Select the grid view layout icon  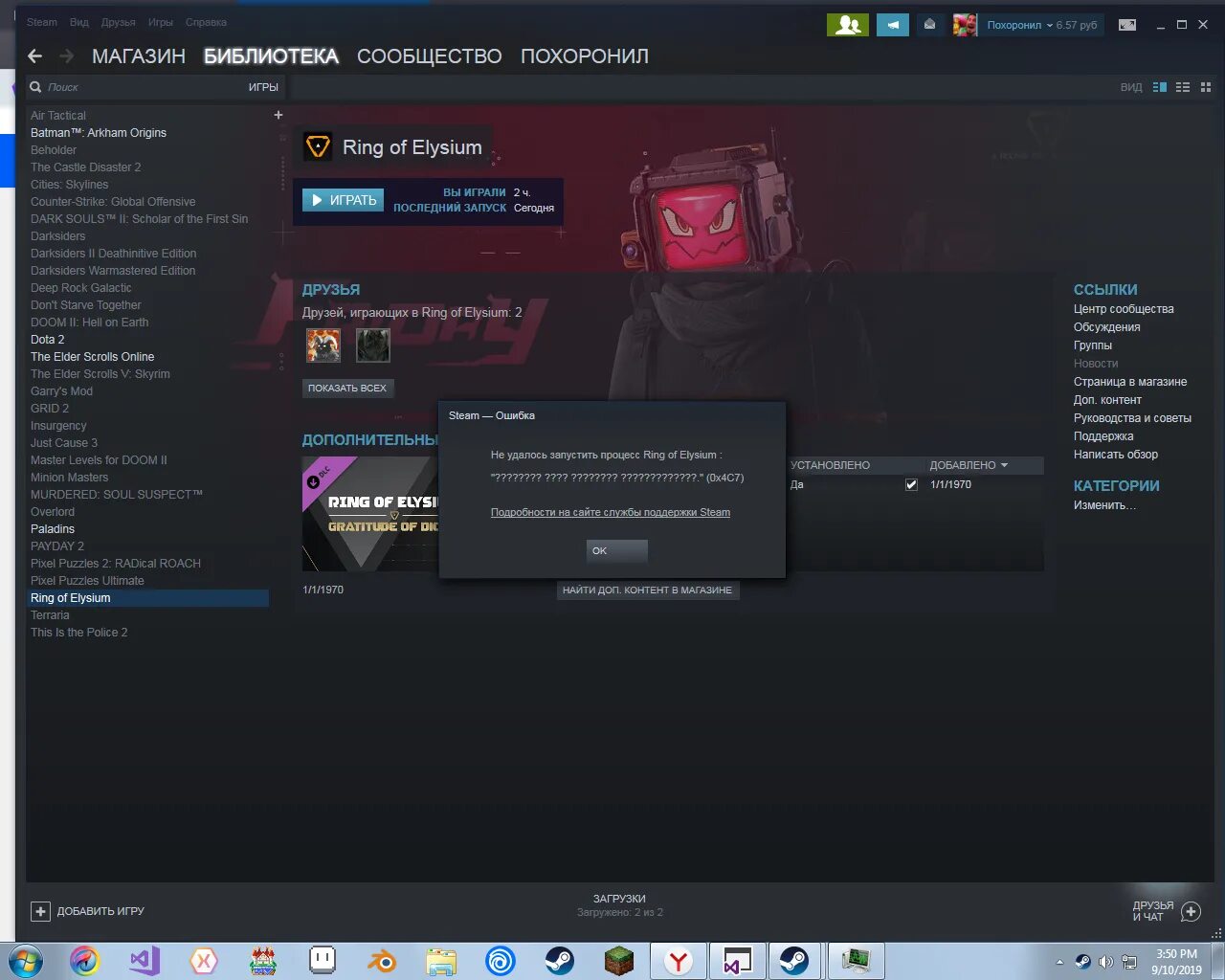(x=1206, y=87)
